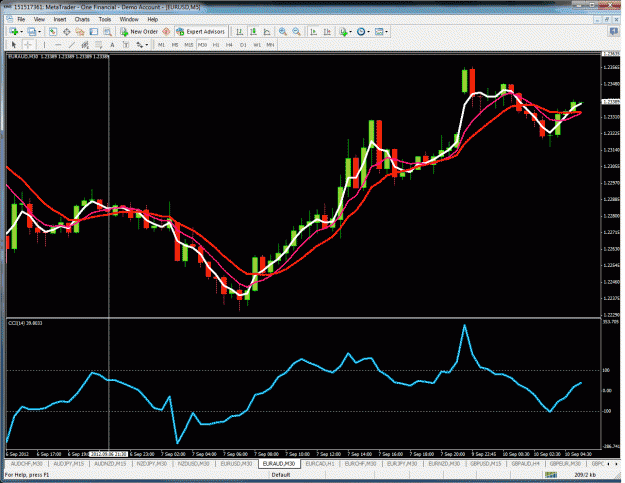
Task: Click the connection status 209/2 kb indicator
Action: coord(585,475)
